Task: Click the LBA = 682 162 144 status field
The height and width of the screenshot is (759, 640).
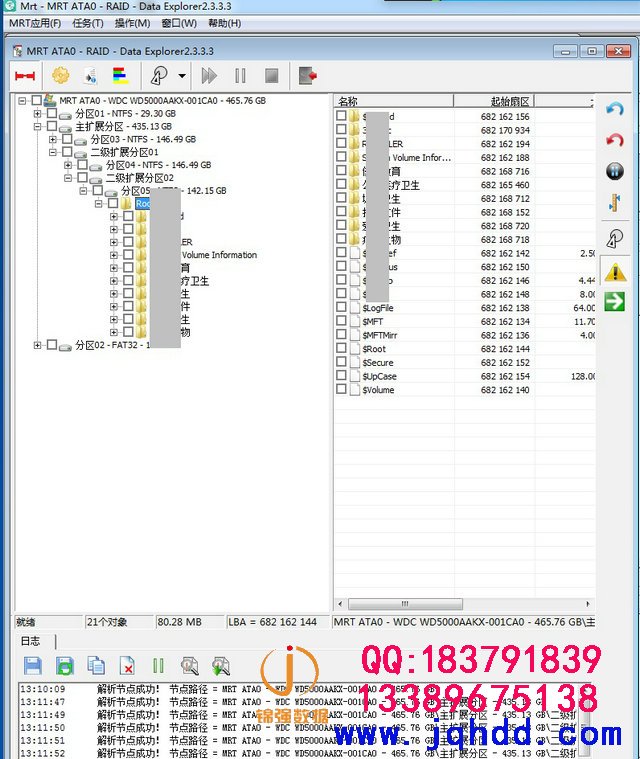Action: click(278, 622)
